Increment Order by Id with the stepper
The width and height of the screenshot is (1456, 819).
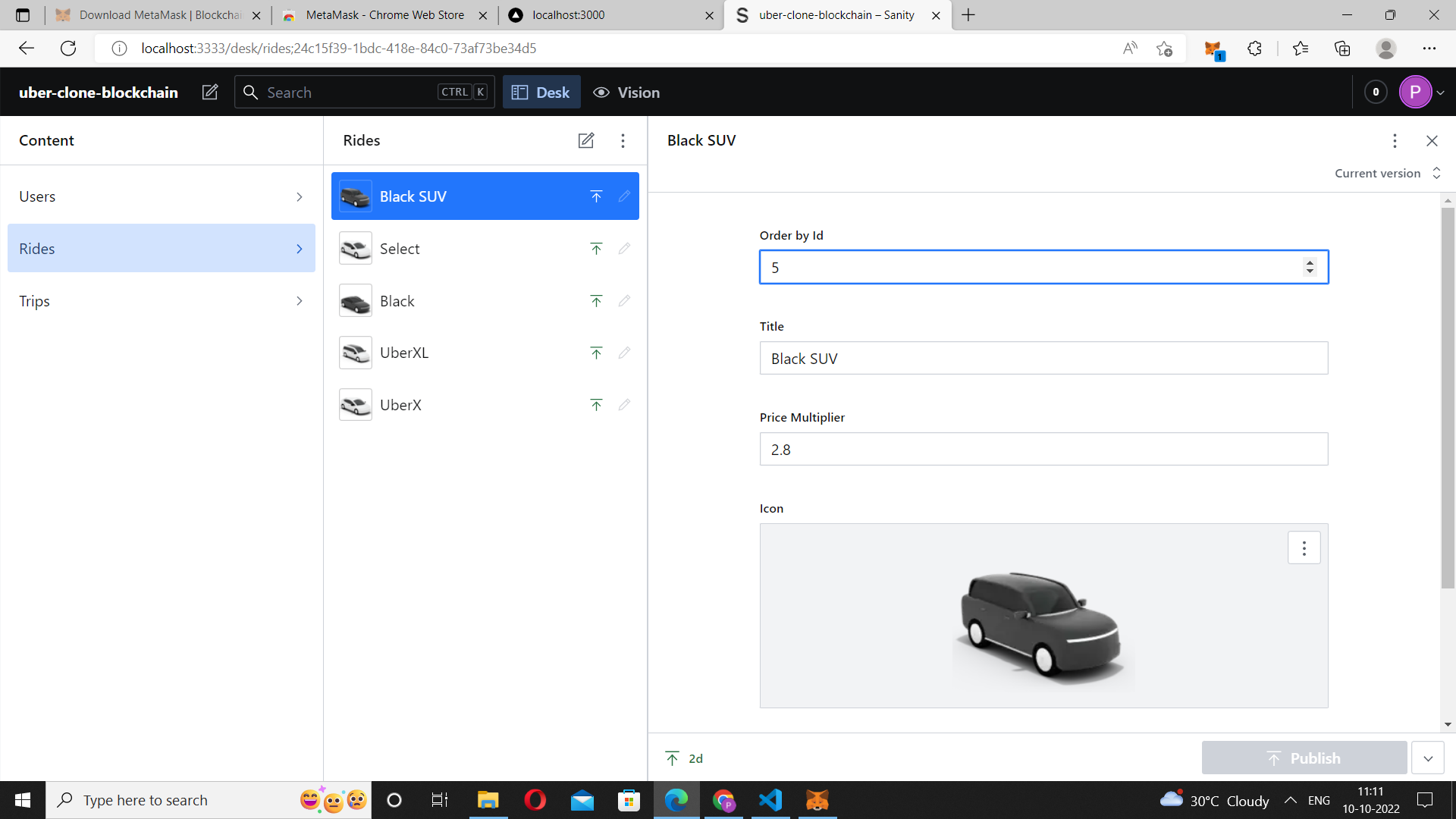click(x=1311, y=262)
